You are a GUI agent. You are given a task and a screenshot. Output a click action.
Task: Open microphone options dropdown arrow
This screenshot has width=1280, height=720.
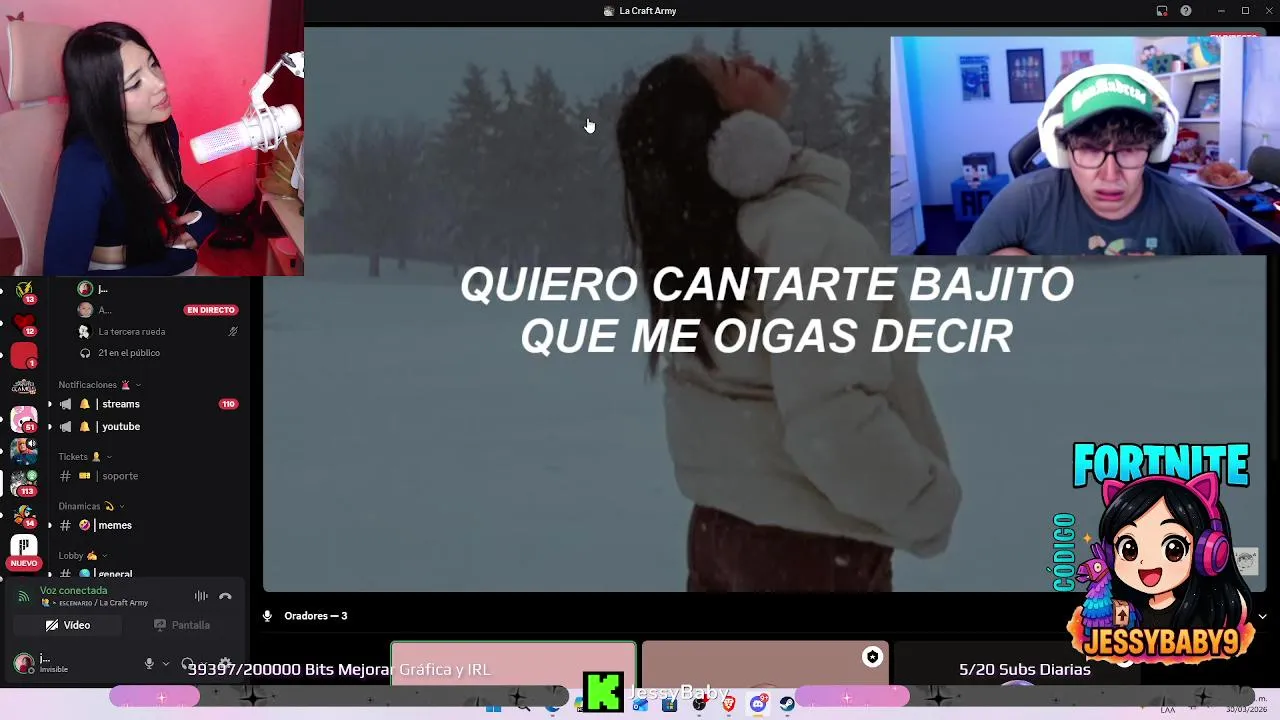(166, 664)
